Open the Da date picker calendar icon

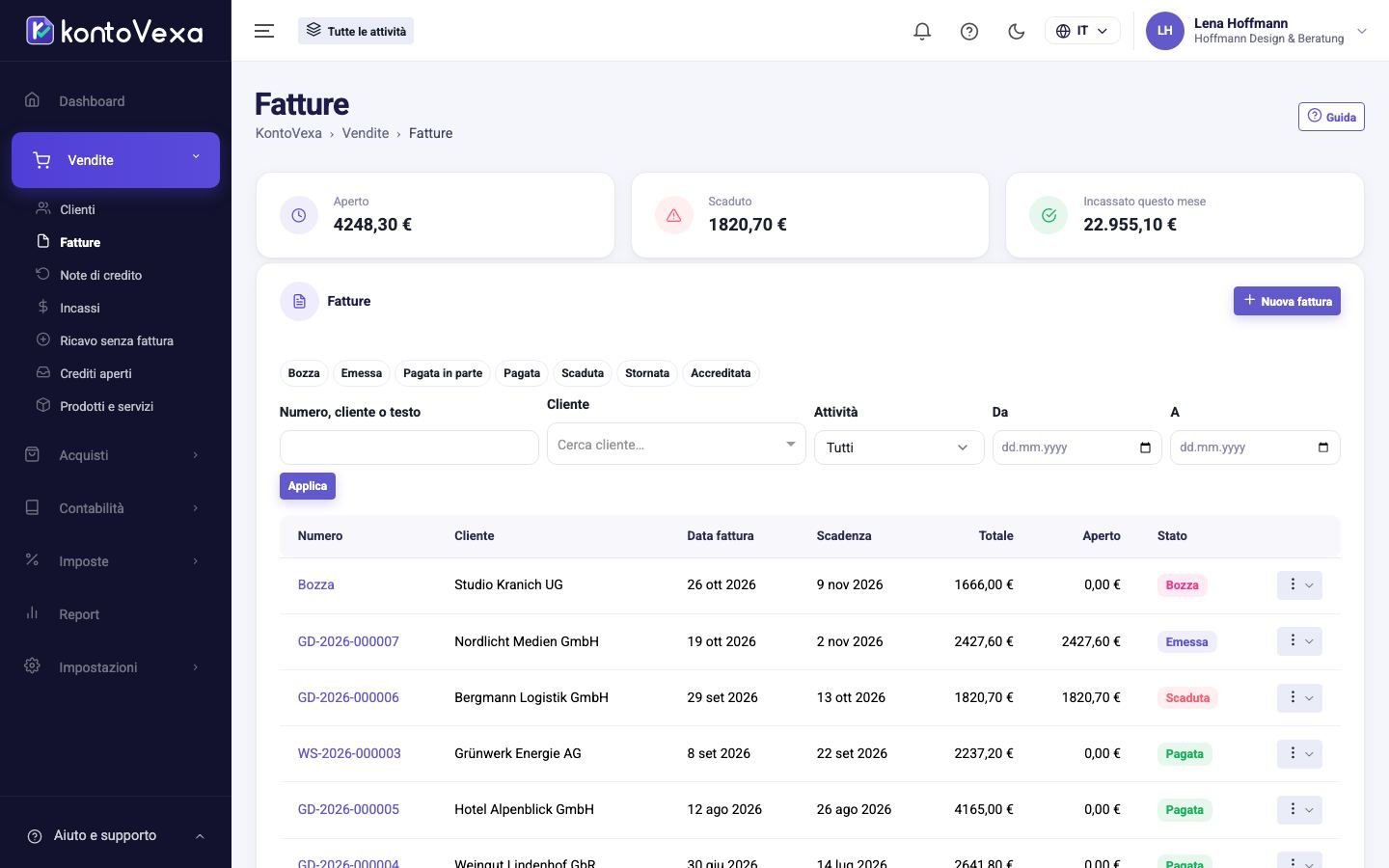[x=1145, y=448]
